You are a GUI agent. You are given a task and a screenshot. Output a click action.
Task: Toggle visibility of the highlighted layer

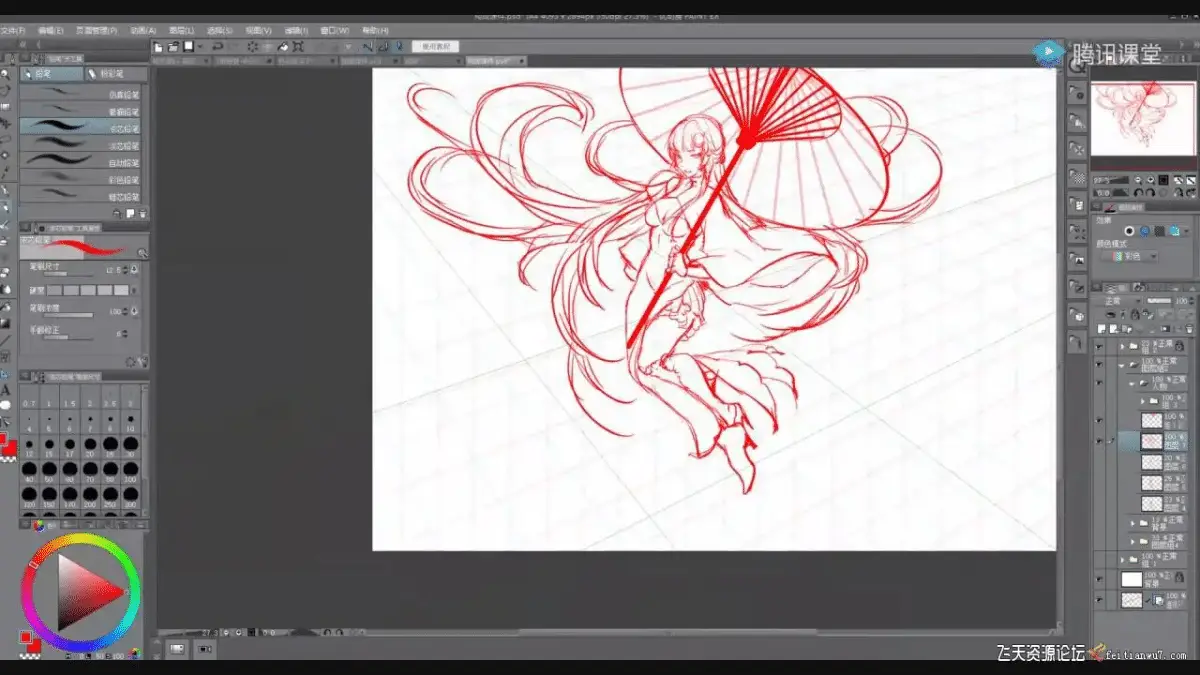coord(1099,441)
